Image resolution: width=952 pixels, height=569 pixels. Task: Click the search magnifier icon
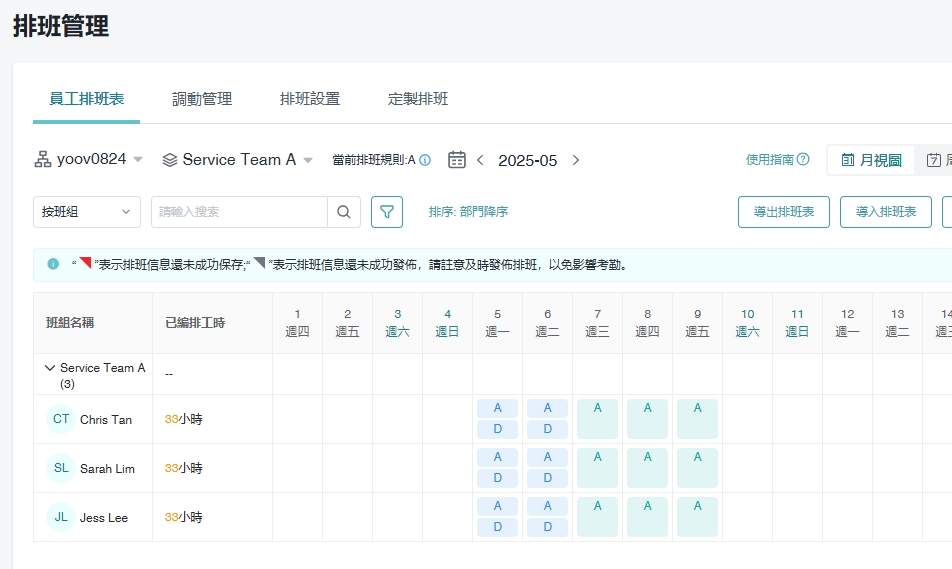[343, 212]
